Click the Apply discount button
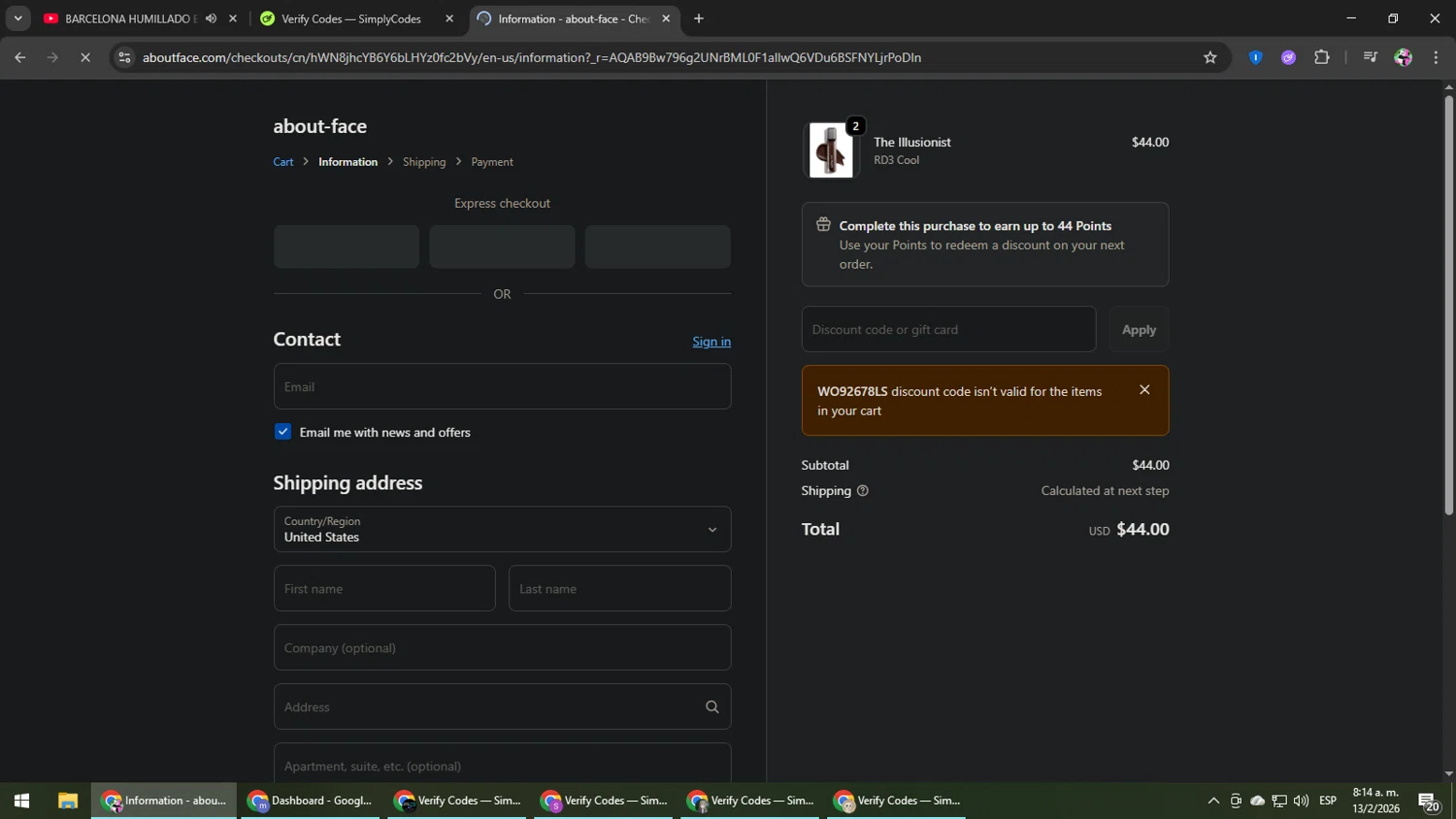1456x819 pixels. (1139, 329)
